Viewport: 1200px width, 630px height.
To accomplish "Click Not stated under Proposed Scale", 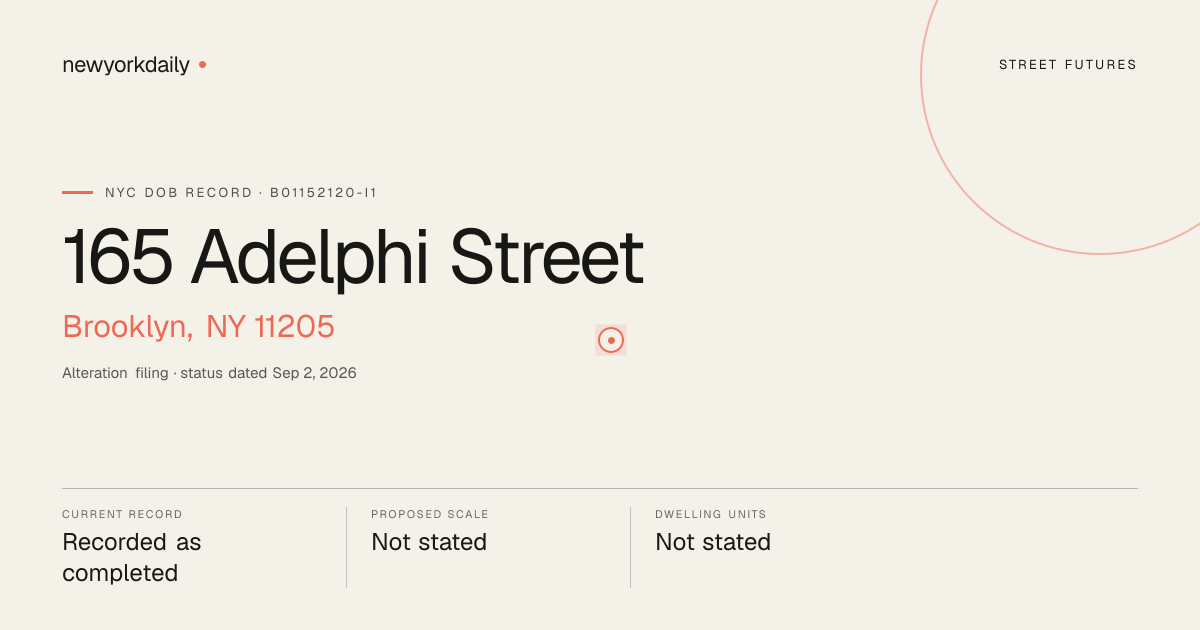I will pyautogui.click(x=429, y=542).
